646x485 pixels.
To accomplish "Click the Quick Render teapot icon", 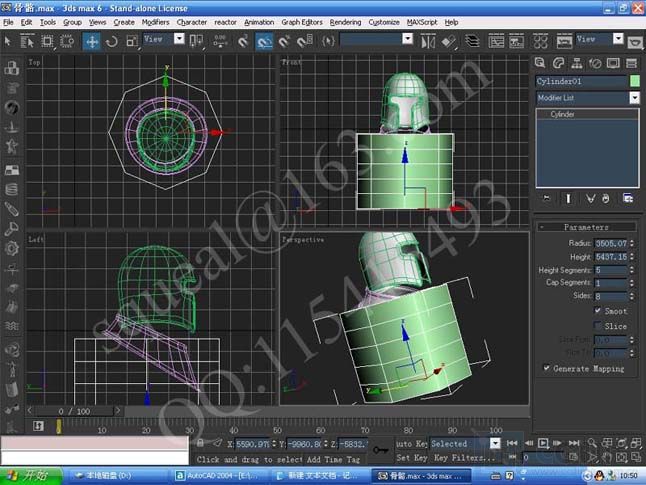I will point(635,42).
